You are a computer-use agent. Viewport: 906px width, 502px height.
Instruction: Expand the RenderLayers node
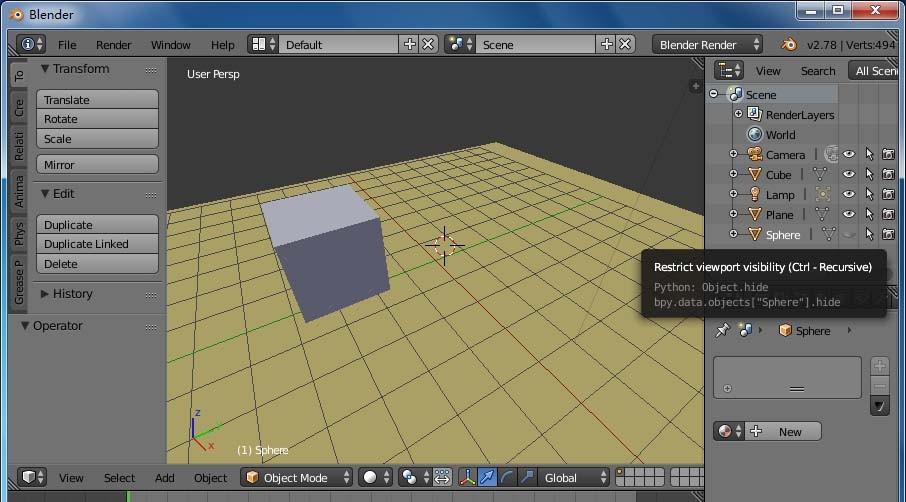point(738,114)
